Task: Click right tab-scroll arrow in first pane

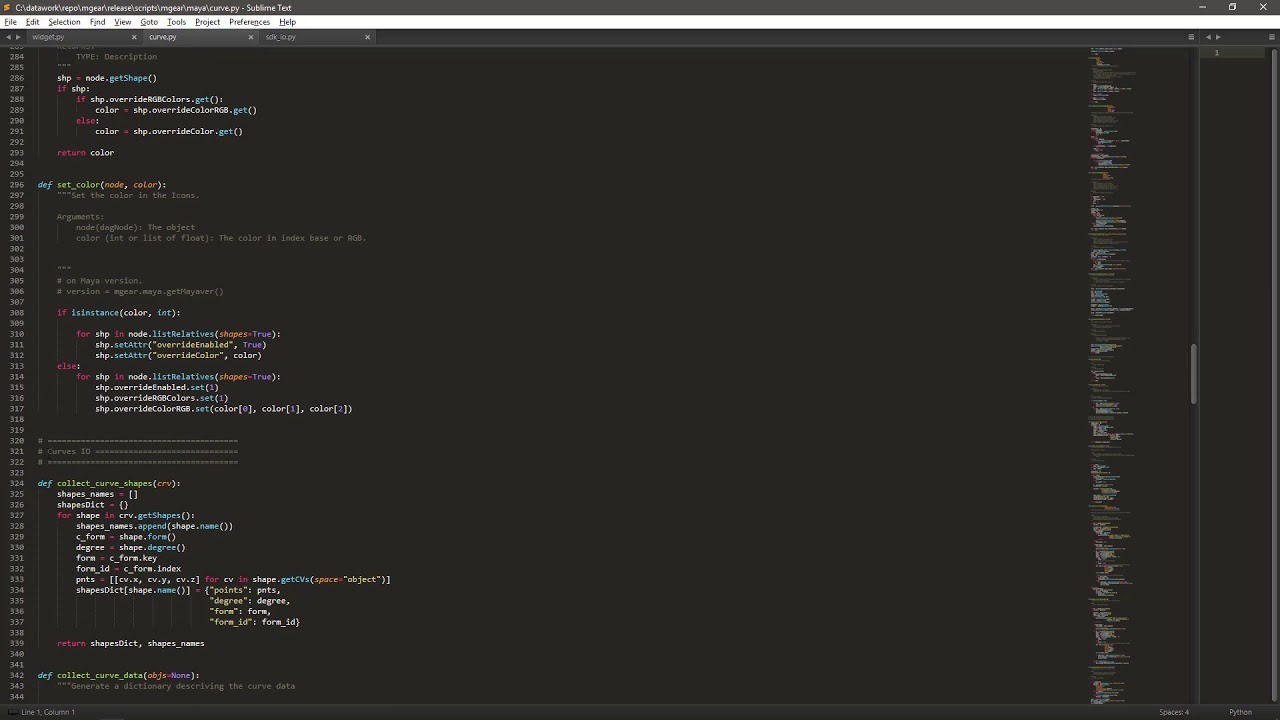Action: [18, 37]
